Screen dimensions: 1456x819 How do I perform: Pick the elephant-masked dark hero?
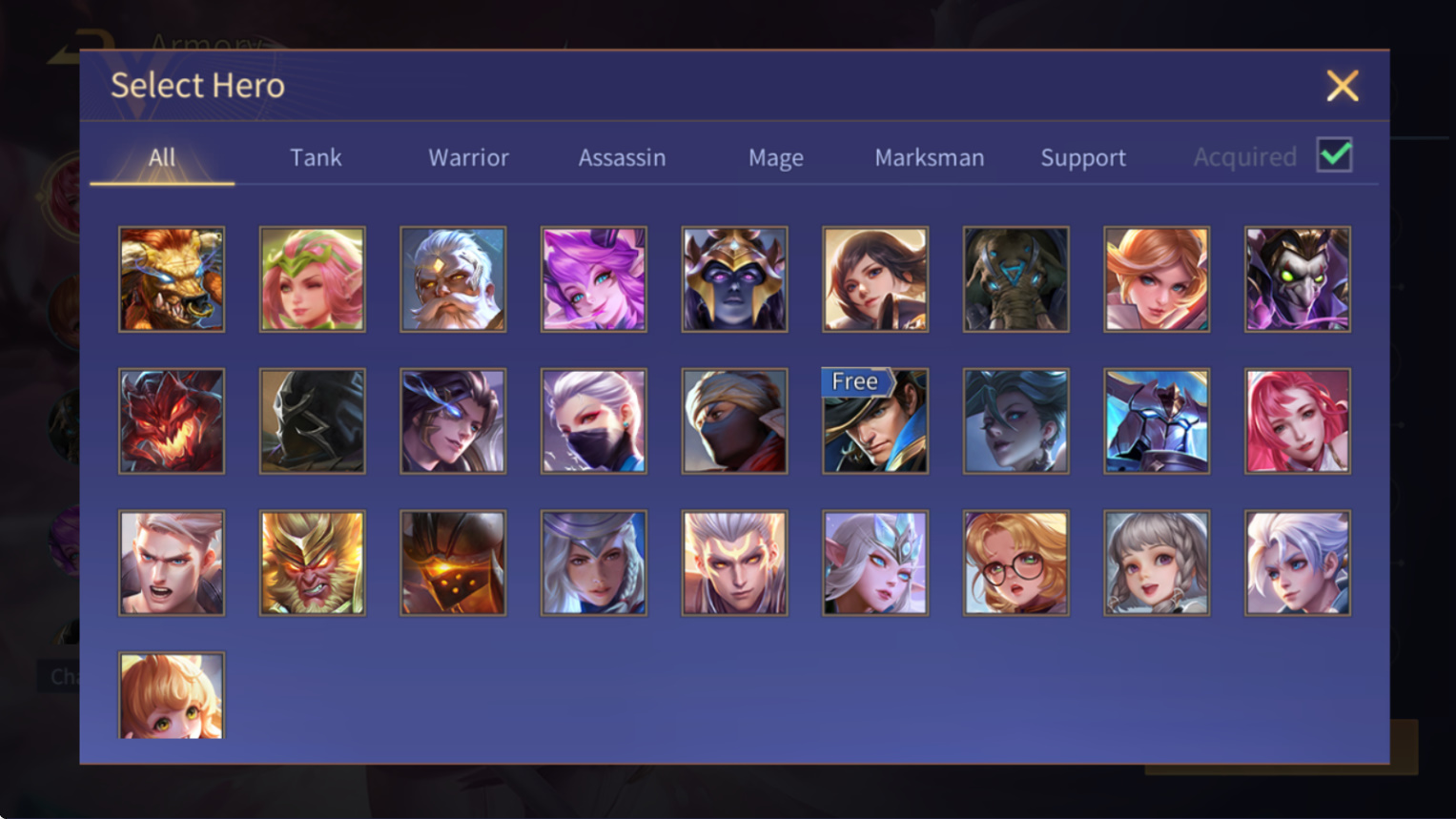(x=1015, y=279)
